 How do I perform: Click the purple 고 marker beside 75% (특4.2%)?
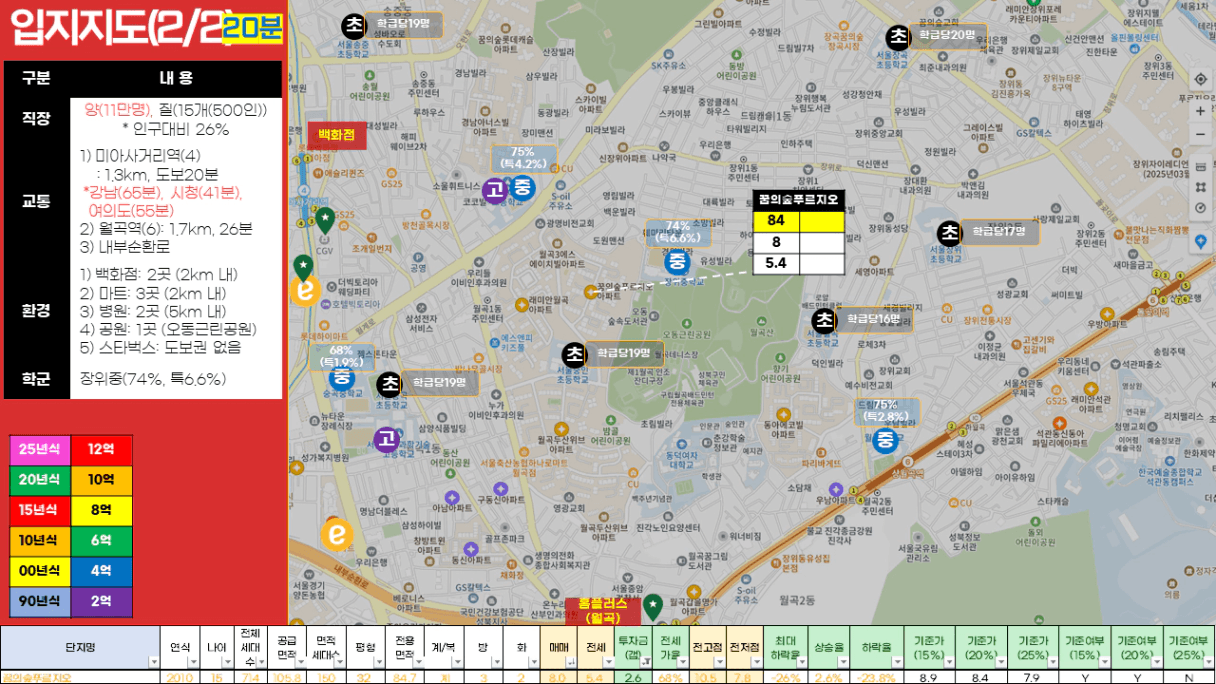click(494, 190)
